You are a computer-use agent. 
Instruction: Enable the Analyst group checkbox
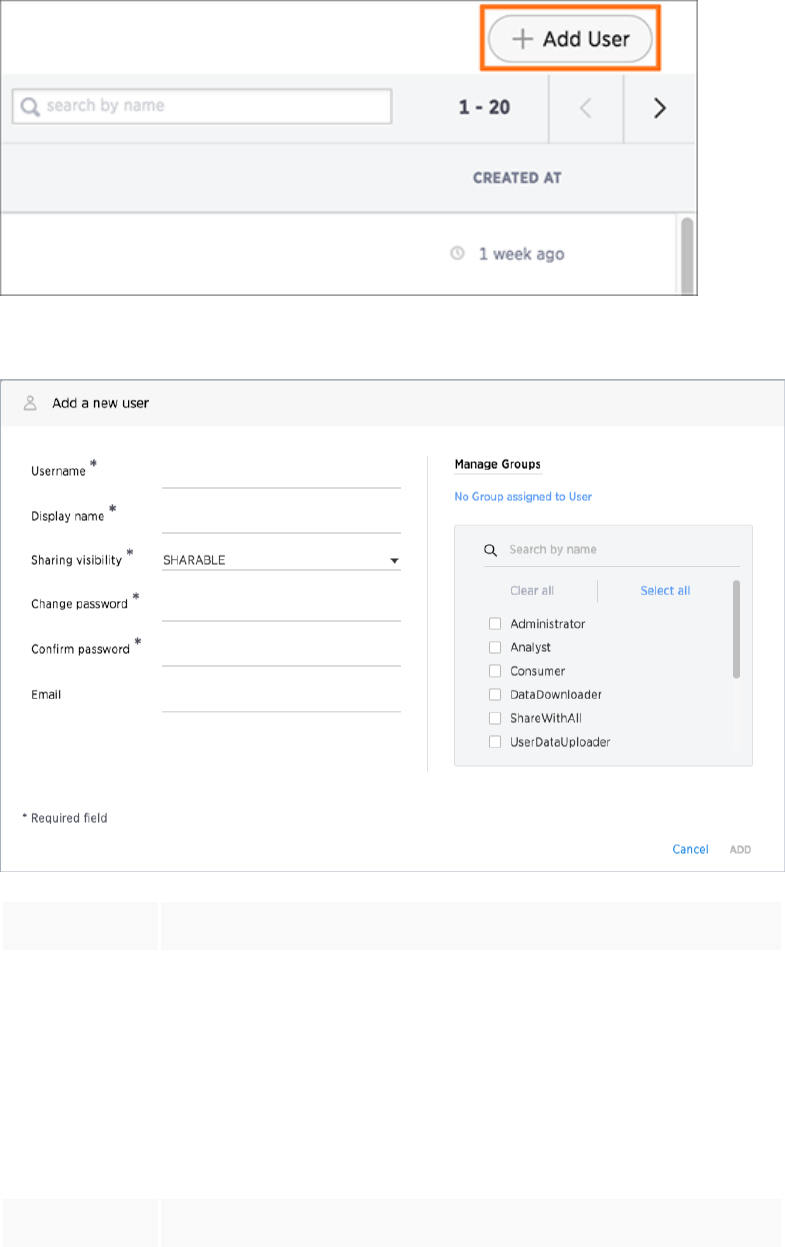(x=494, y=647)
